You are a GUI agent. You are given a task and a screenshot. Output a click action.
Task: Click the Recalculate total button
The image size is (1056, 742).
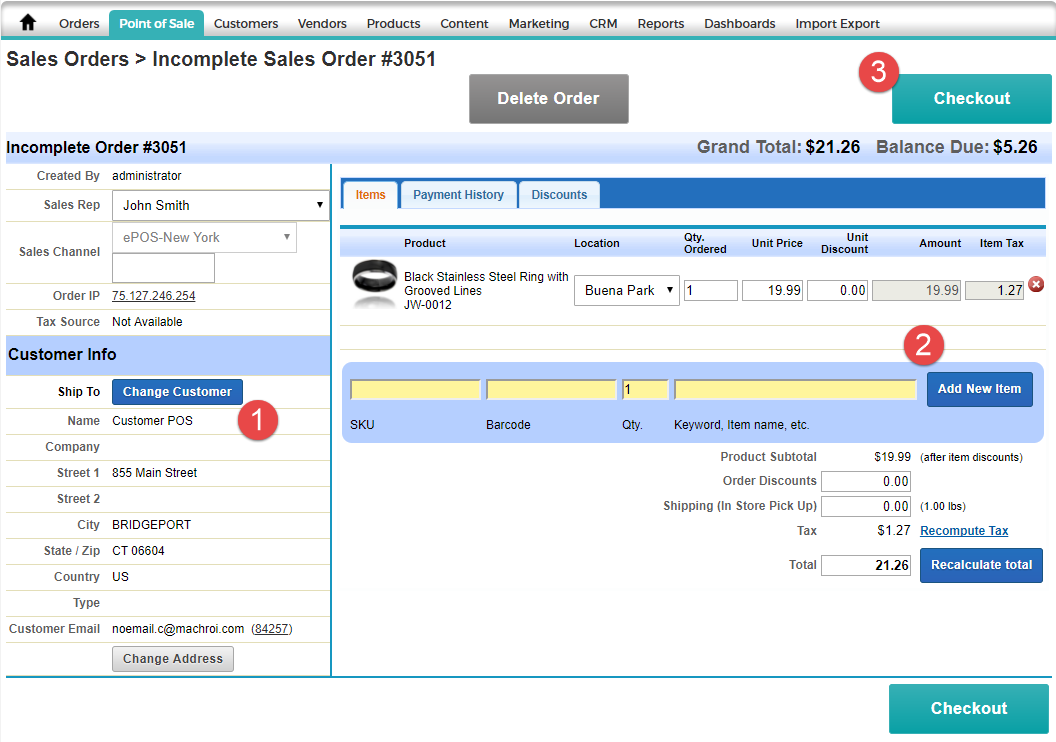[x=981, y=565]
